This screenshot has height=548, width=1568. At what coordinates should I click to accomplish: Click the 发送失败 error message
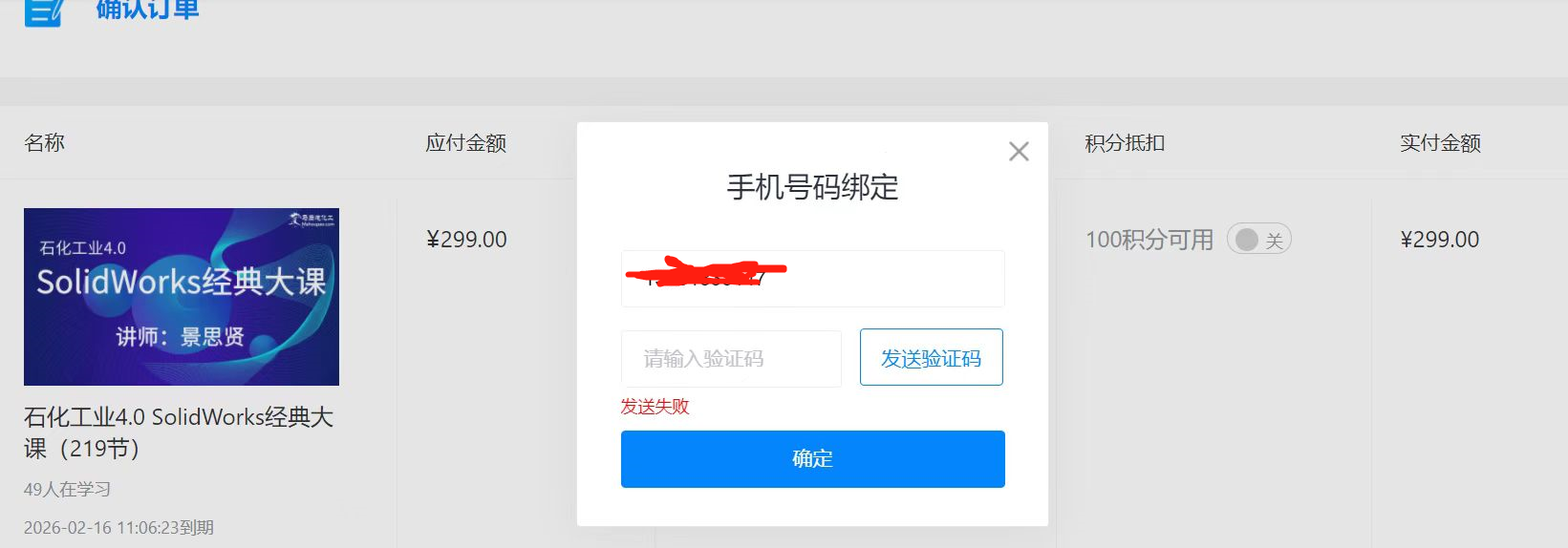655,407
